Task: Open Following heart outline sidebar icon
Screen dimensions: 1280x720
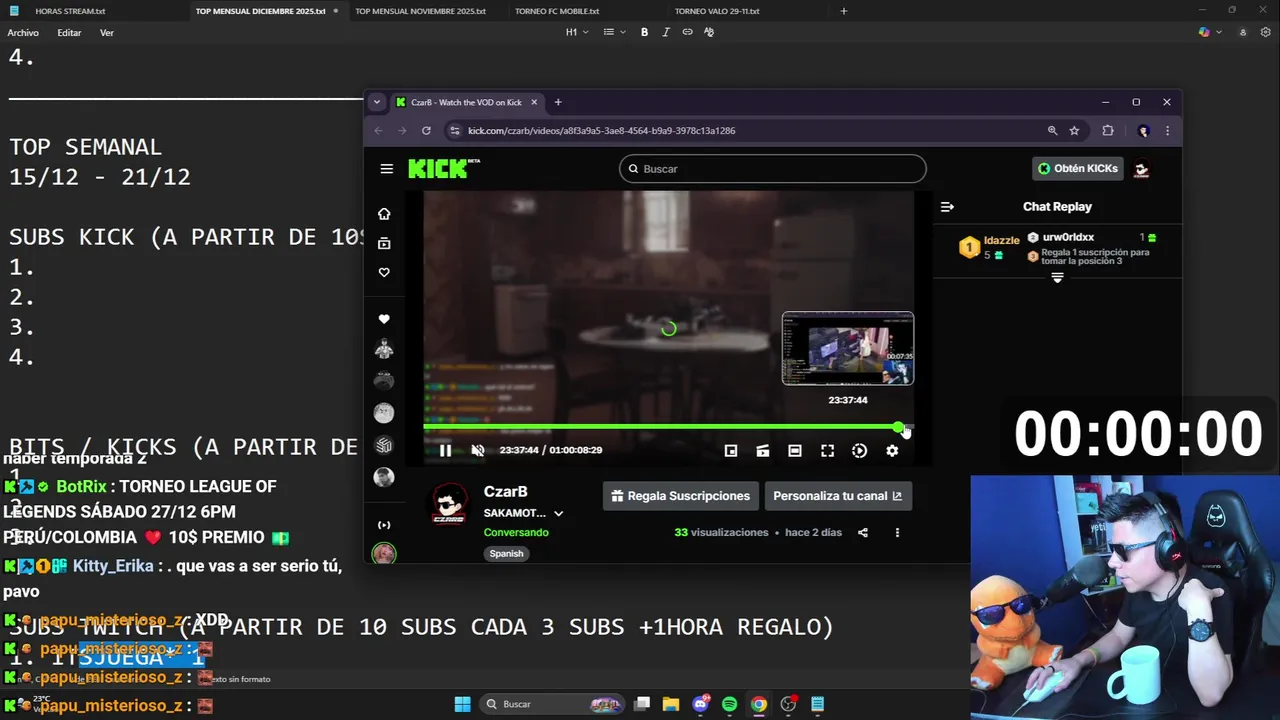Action: (384, 272)
